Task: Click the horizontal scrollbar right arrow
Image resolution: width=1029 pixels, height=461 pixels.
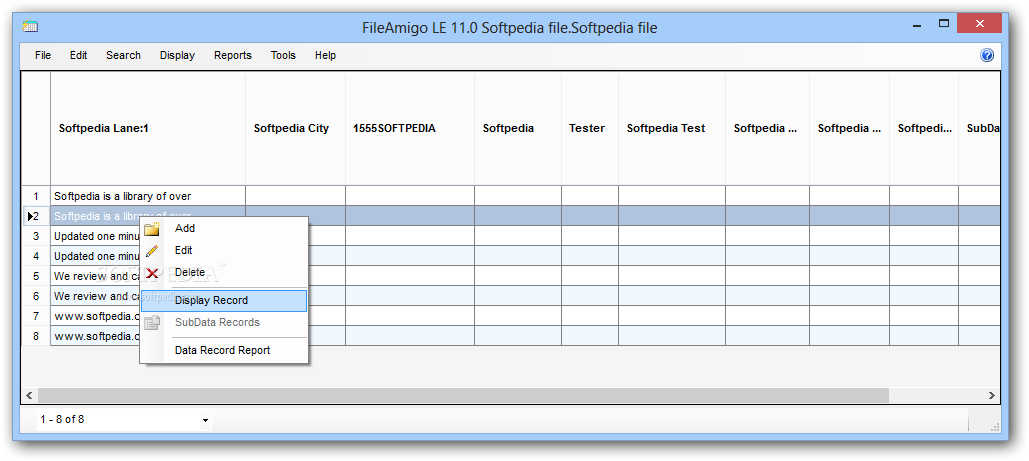Action: (x=992, y=395)
